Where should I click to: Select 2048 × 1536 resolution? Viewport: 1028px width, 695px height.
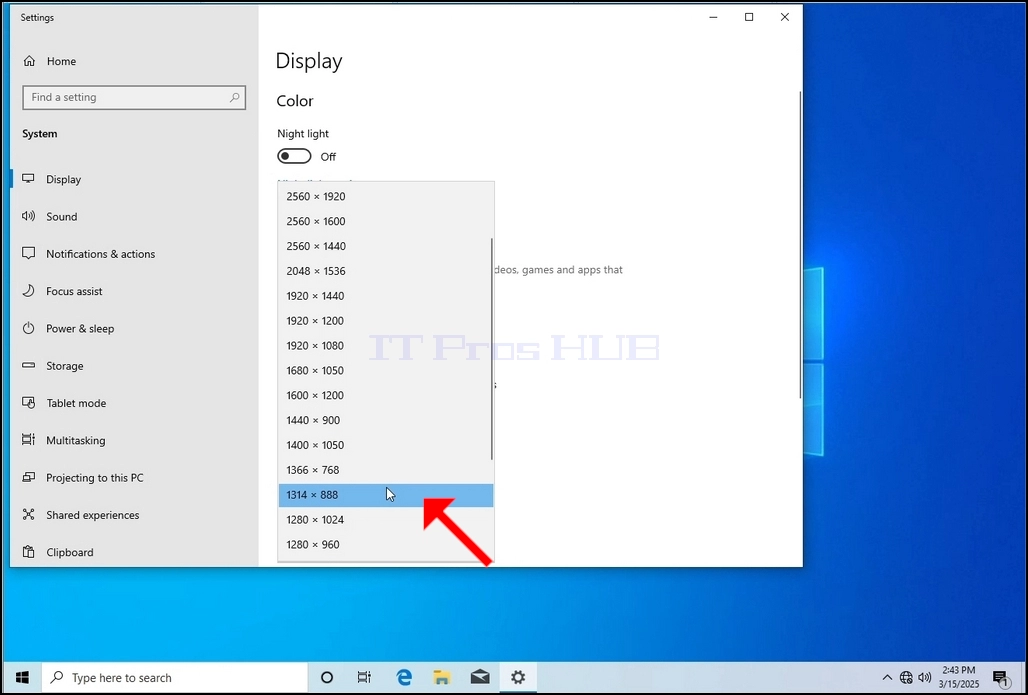[385, 271]
